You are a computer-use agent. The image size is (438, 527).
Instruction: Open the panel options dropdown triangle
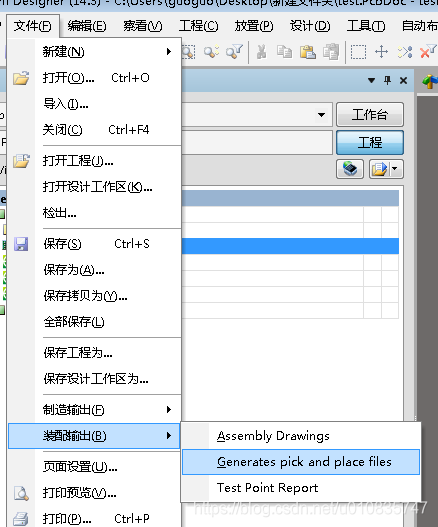pyautogui.click(x=371, y=80)
